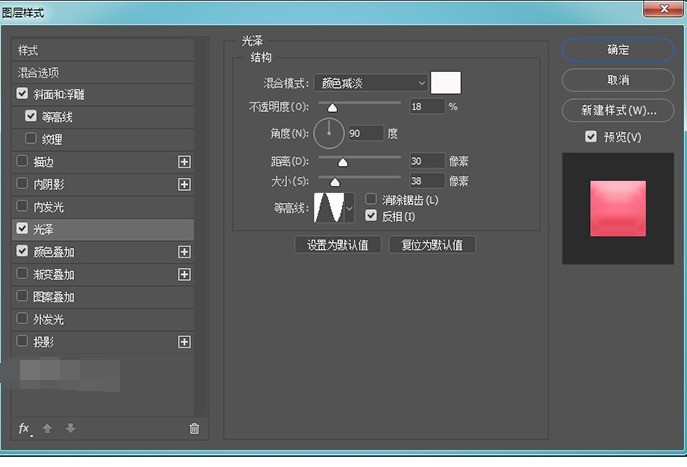The height and width of the screenshot is (467, 687).
Task: Click the plus icon beside 渐变叠加
Action: (184, 274)
